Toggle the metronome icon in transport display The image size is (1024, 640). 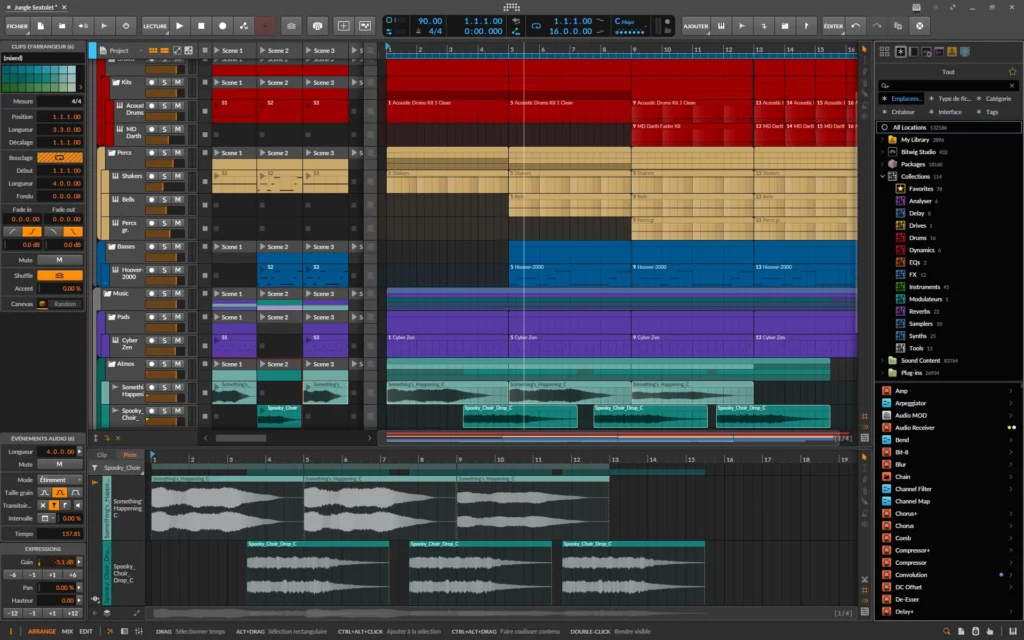[419, 31]
